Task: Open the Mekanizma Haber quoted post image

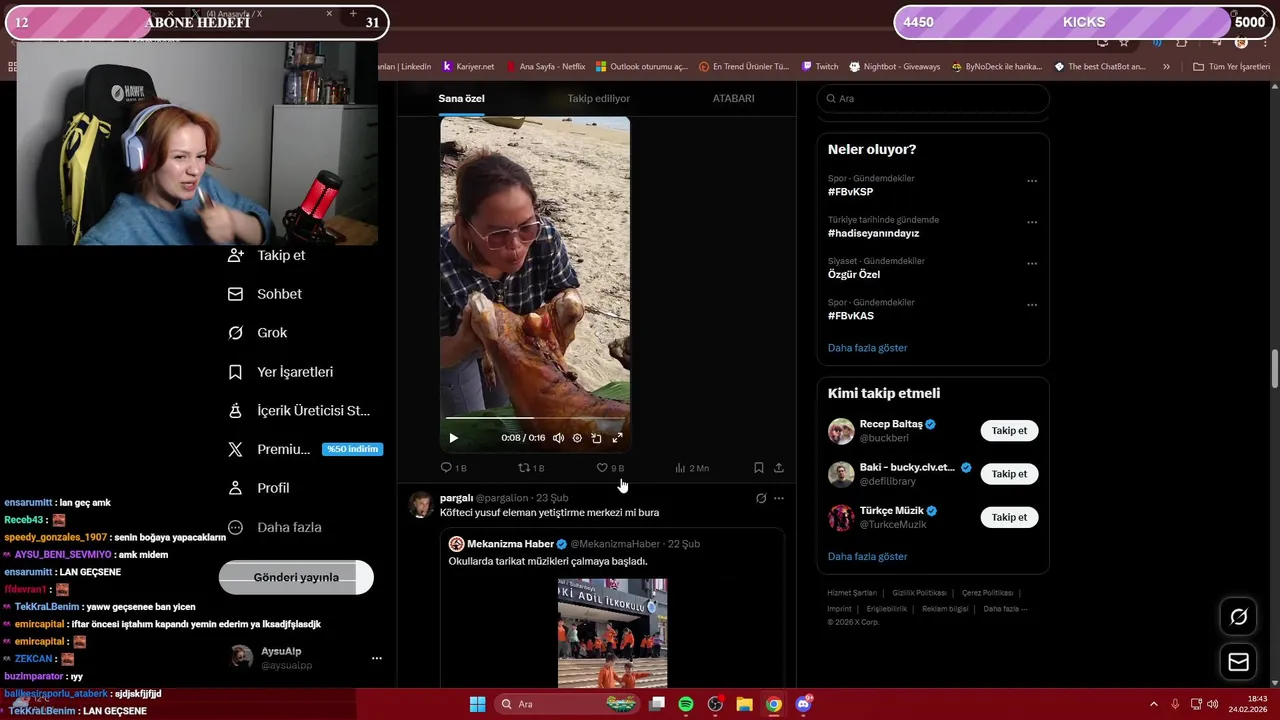Action: (612, 633)
